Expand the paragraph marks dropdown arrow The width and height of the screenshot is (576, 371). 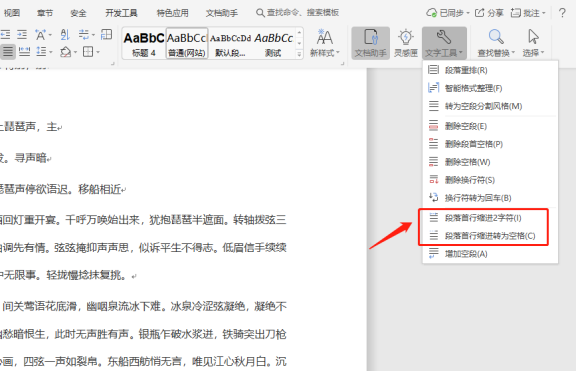(93, 35)
